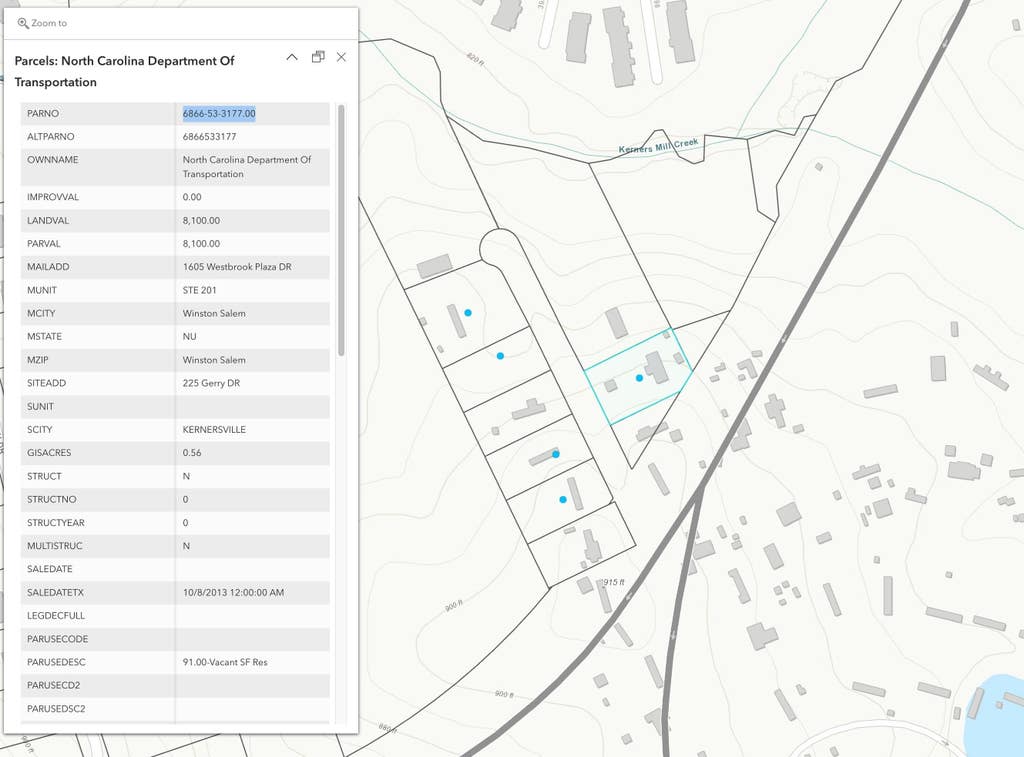Viewport: 1024px width, 757px height.
Task: Click the 915 ft contour label
Action: (613, 582)
